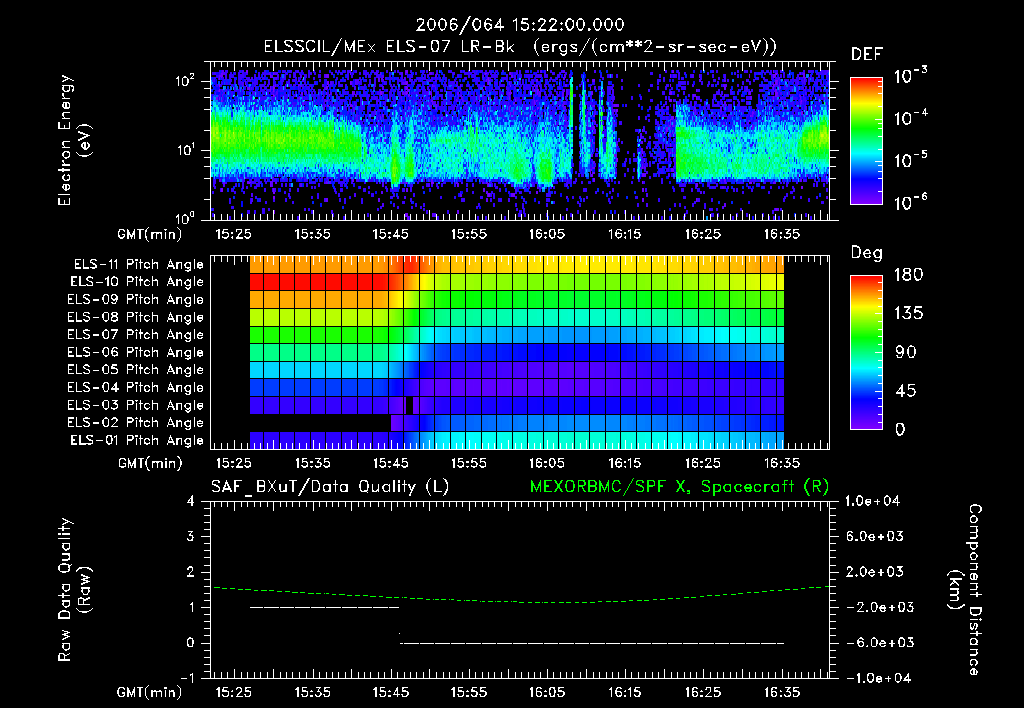The image size is (1024, 708).
Task: Click the Raw Data Quality (Raw) axis label
Action: point(74,590)
